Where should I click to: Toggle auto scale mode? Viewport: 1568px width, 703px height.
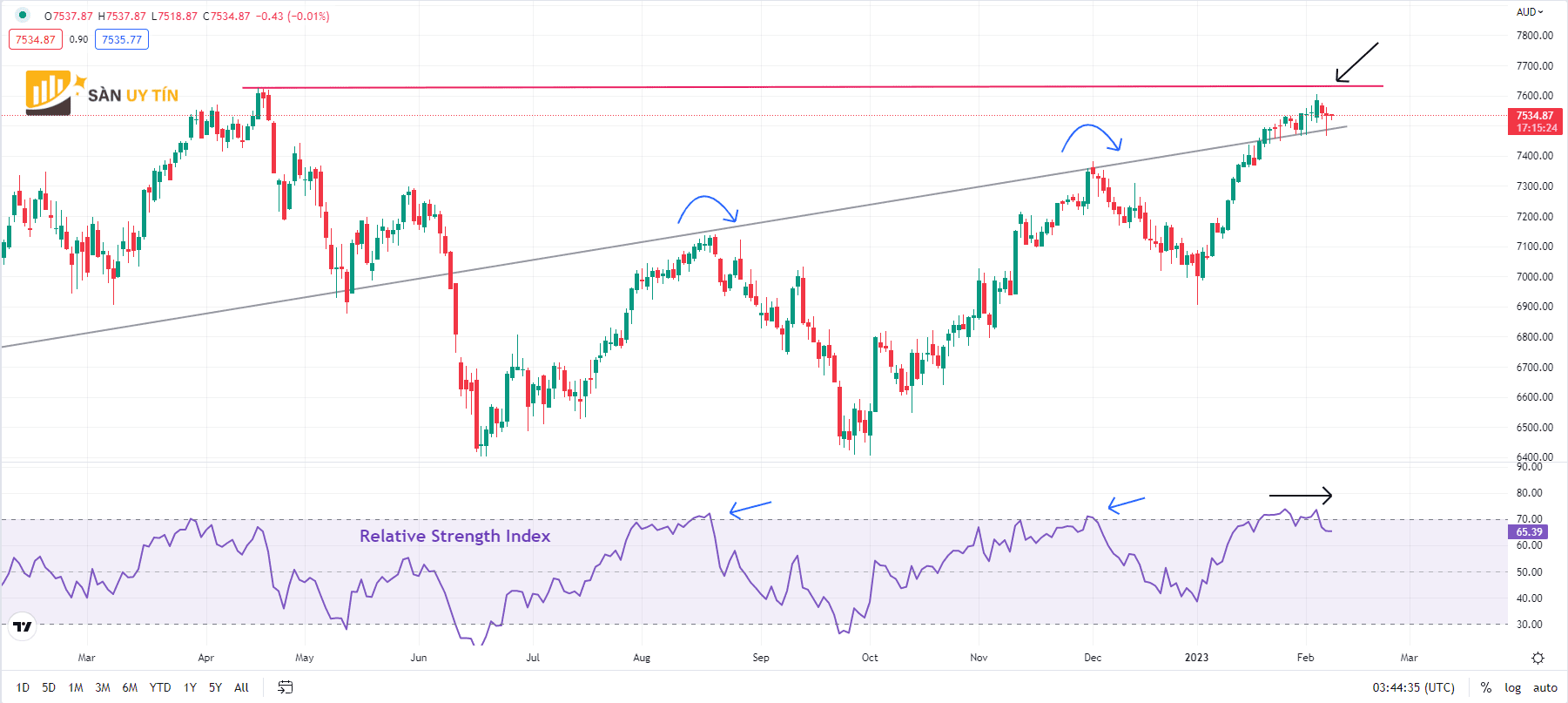coord(1545,687)
